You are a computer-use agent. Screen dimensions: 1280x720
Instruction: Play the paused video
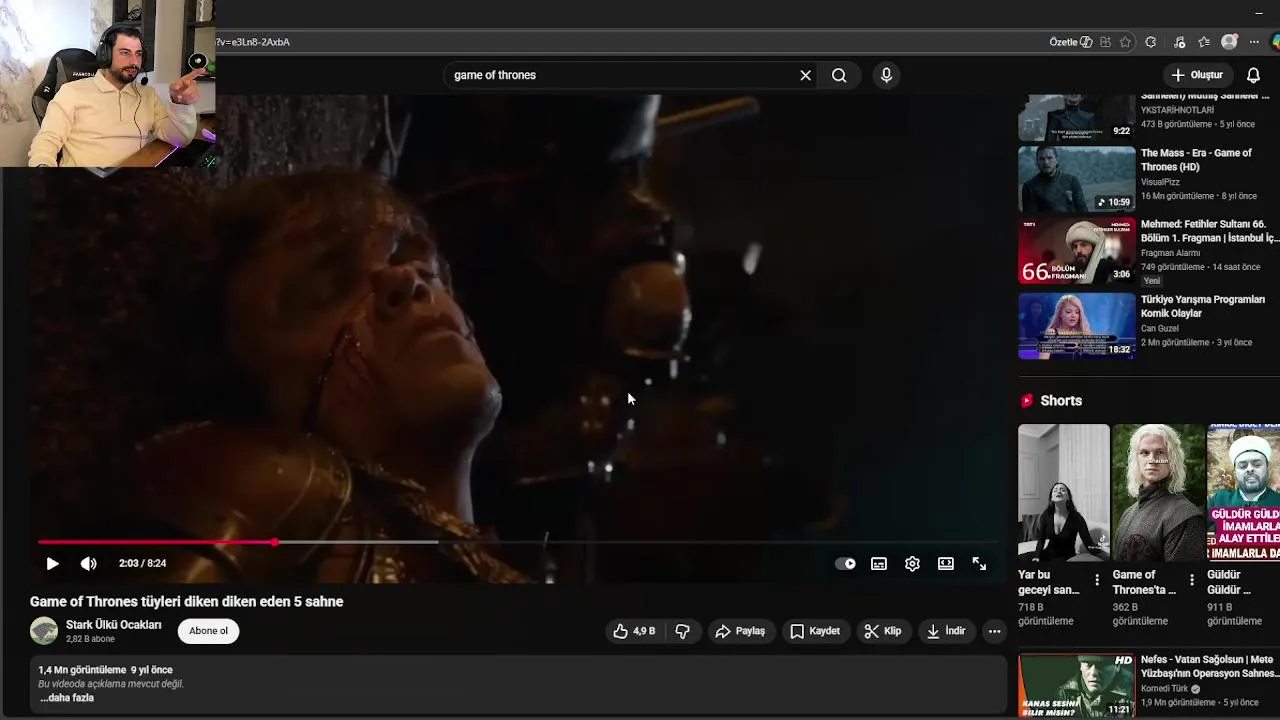coord(52,564)
